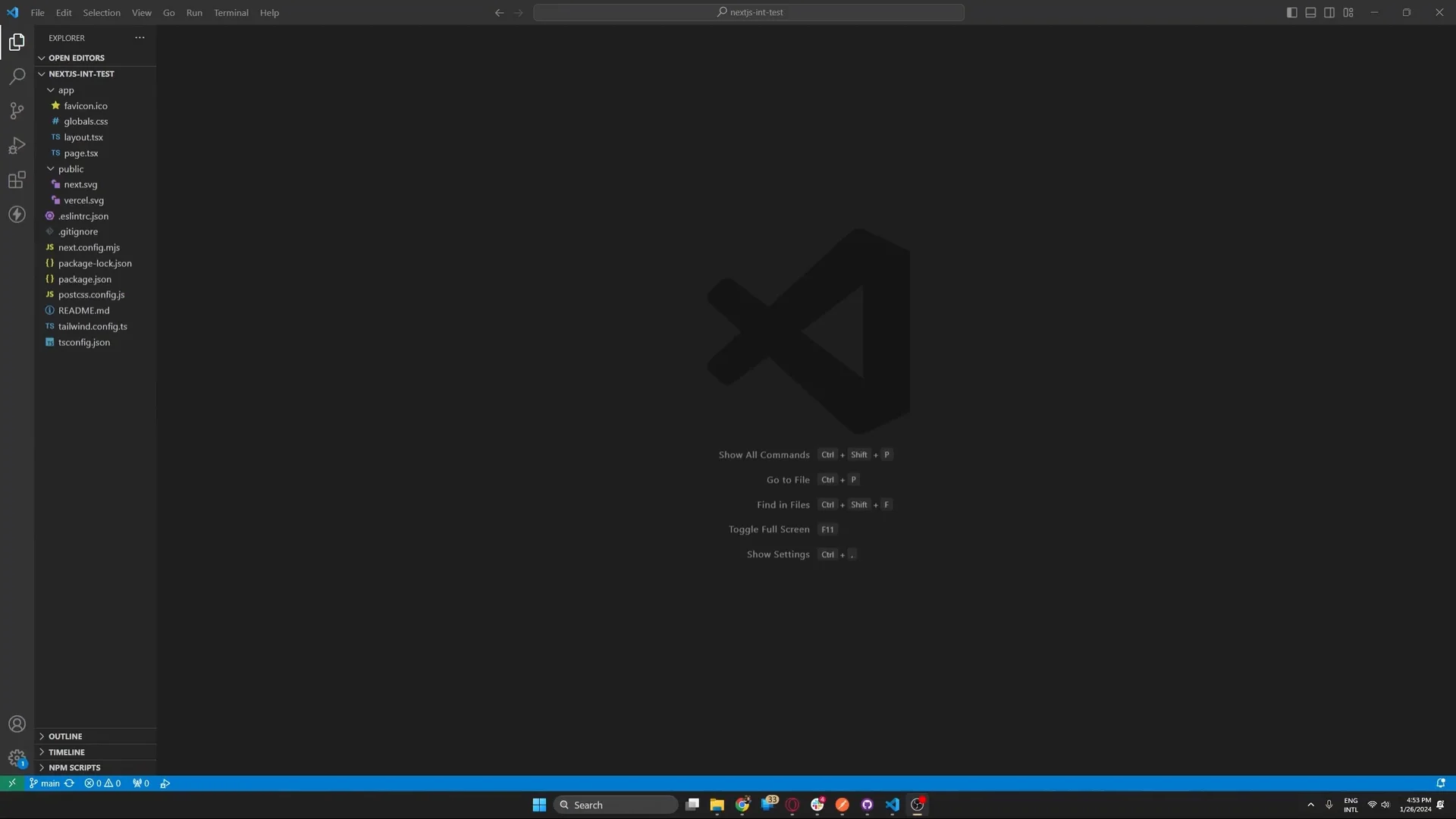Collapse the app folder in Explorer
This screenshot has width=1456, height=819.
66,89
